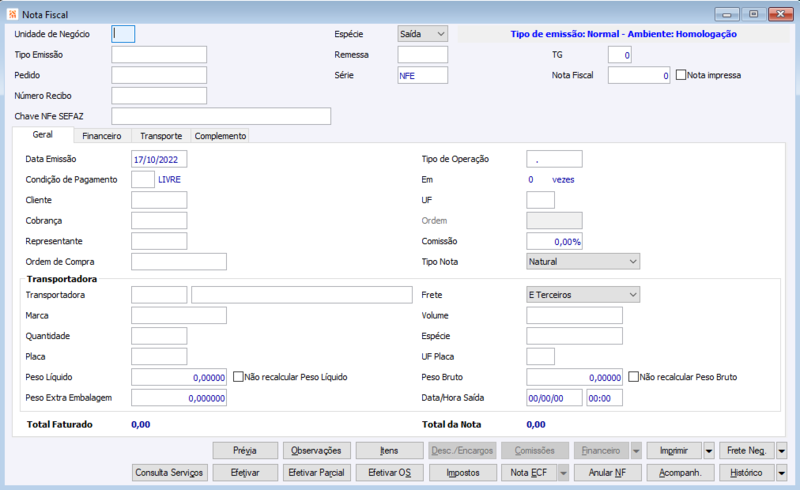Open the arrow next to Financeiro button
Viewport: 800px width, 490px height.
tap(636, 451)
